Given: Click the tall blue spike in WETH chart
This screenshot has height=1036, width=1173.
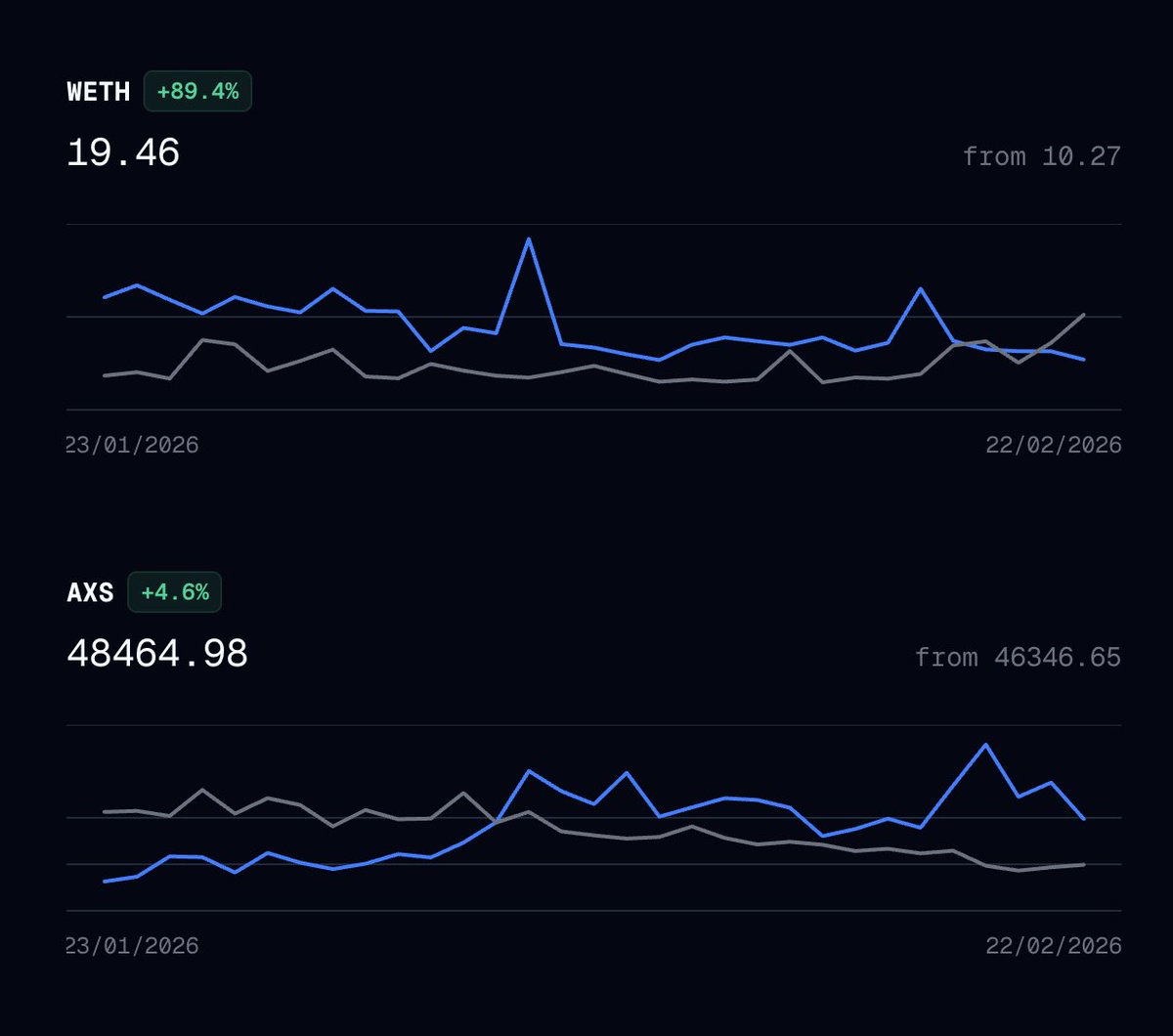Looking at the screenshot, I should [529, 239].
